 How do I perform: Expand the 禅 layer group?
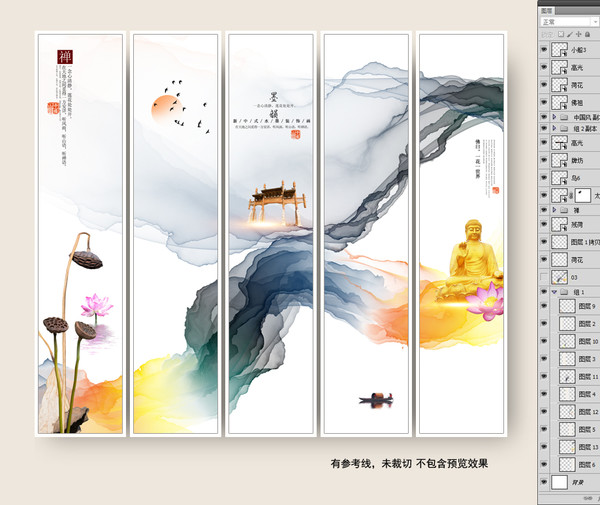(x=554, y=210)
